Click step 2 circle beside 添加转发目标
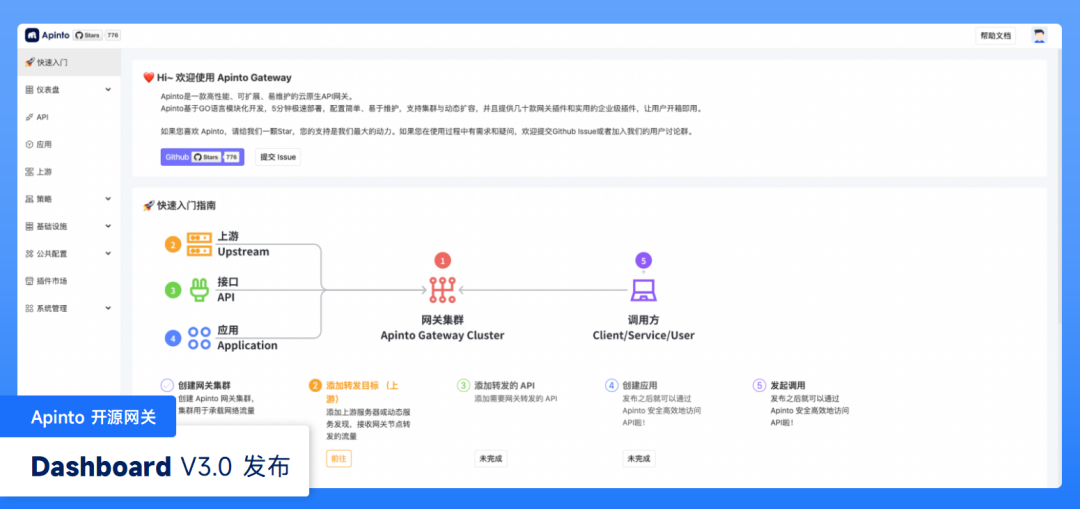 (x=315, y=385)
